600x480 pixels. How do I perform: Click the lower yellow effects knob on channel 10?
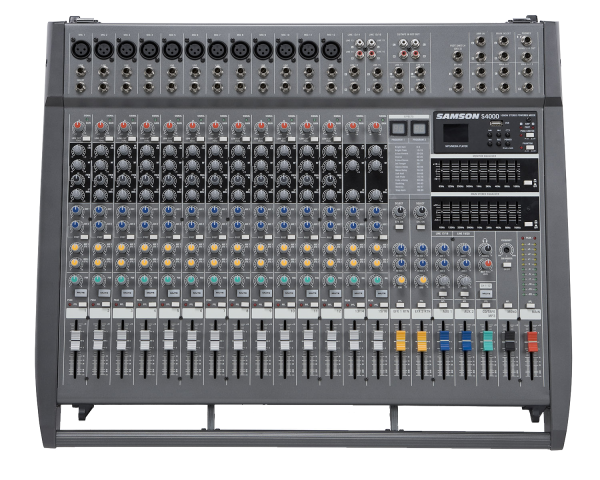click(284, 263)
